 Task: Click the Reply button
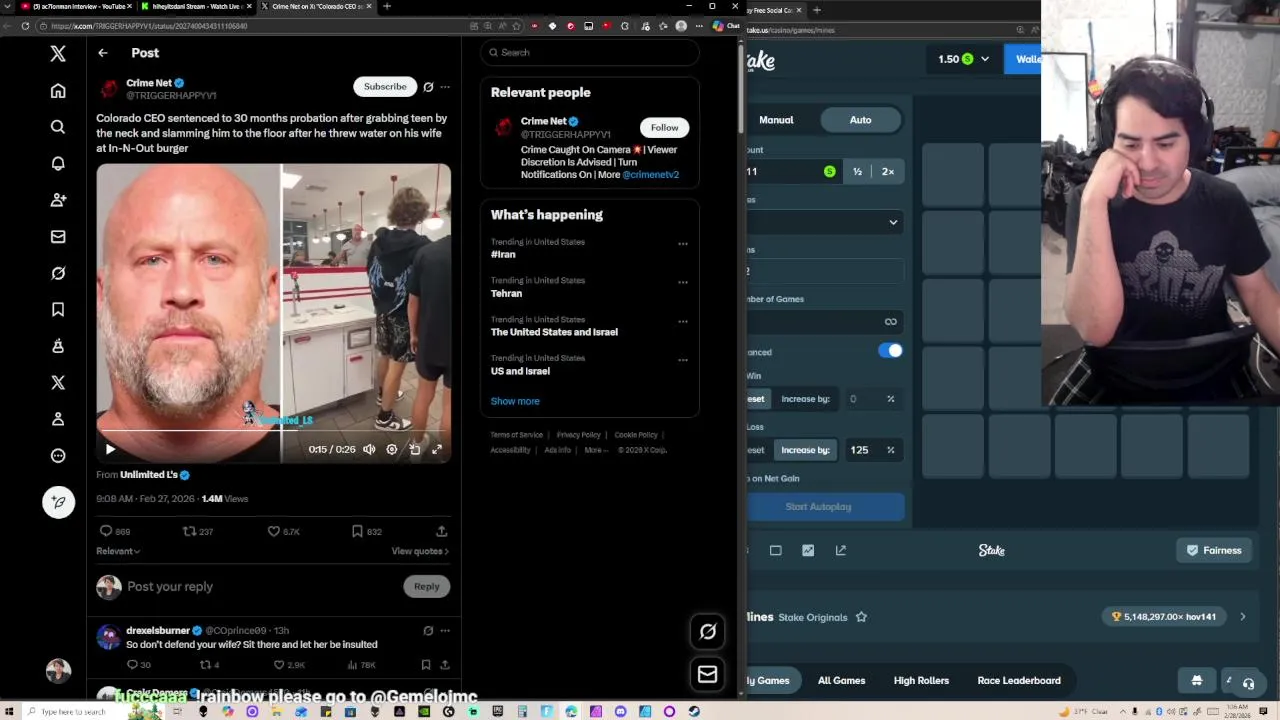tap(426, 587)
